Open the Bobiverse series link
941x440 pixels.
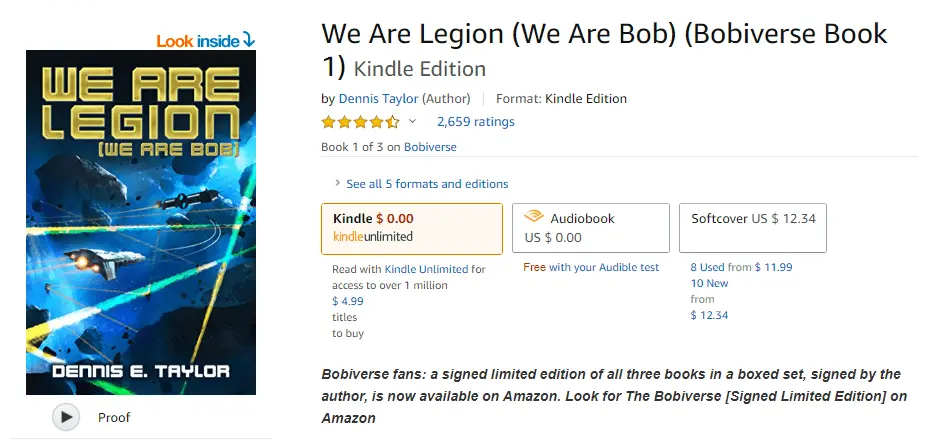429,147
